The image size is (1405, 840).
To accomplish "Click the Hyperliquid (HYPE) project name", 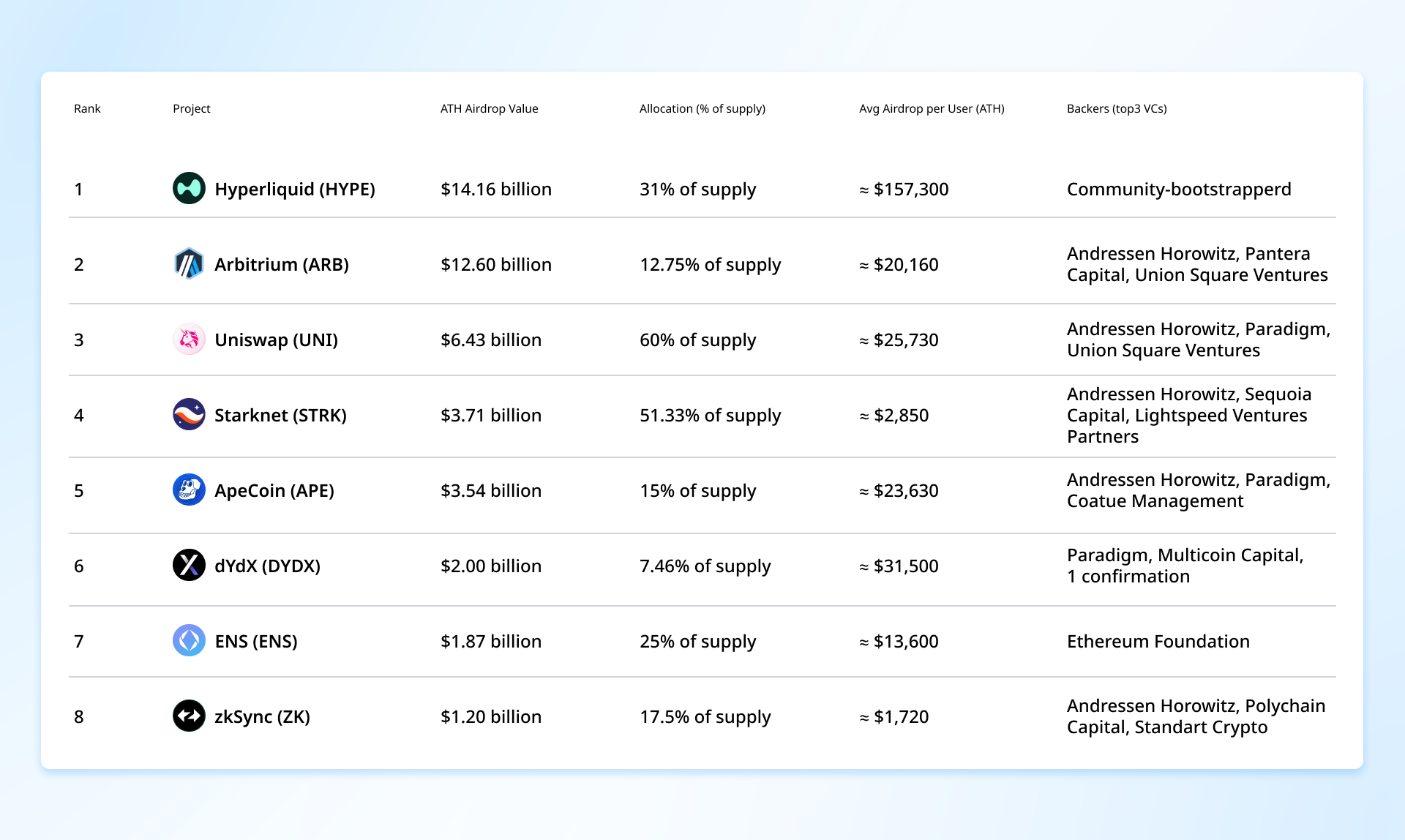I will tap(295, 190).
